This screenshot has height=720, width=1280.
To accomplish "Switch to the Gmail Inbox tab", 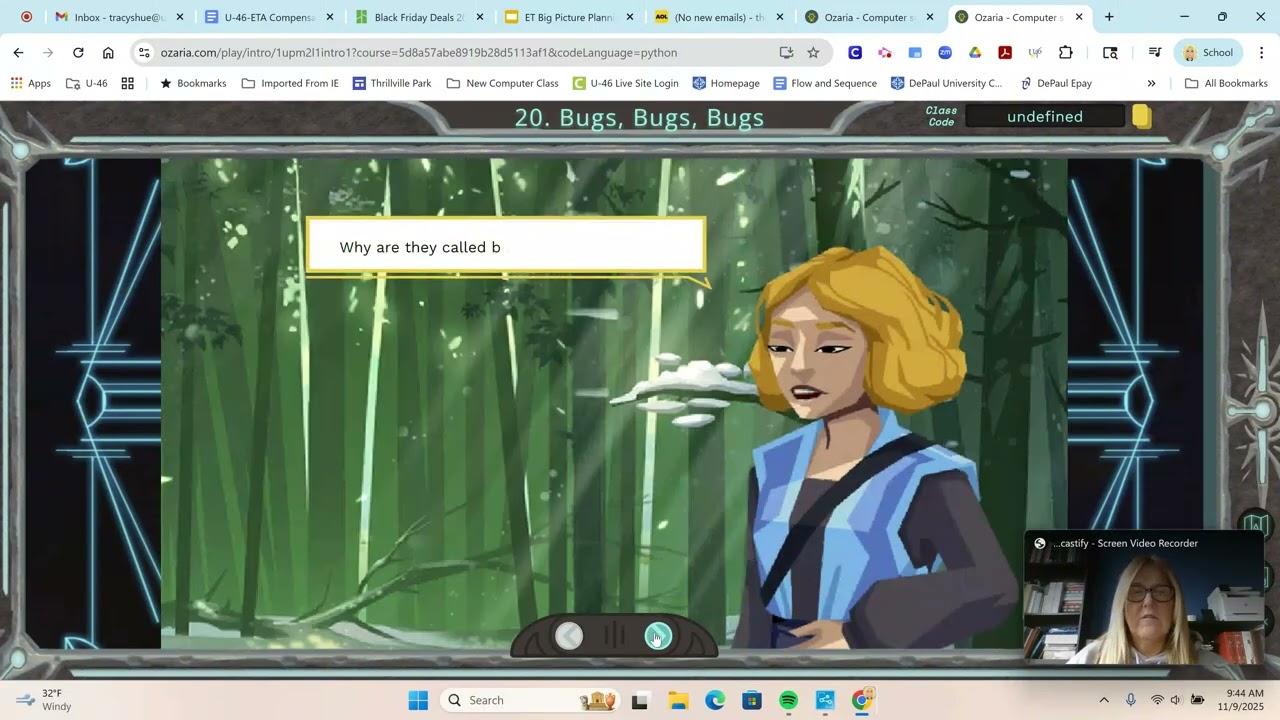I will click(x=119, y=17).
